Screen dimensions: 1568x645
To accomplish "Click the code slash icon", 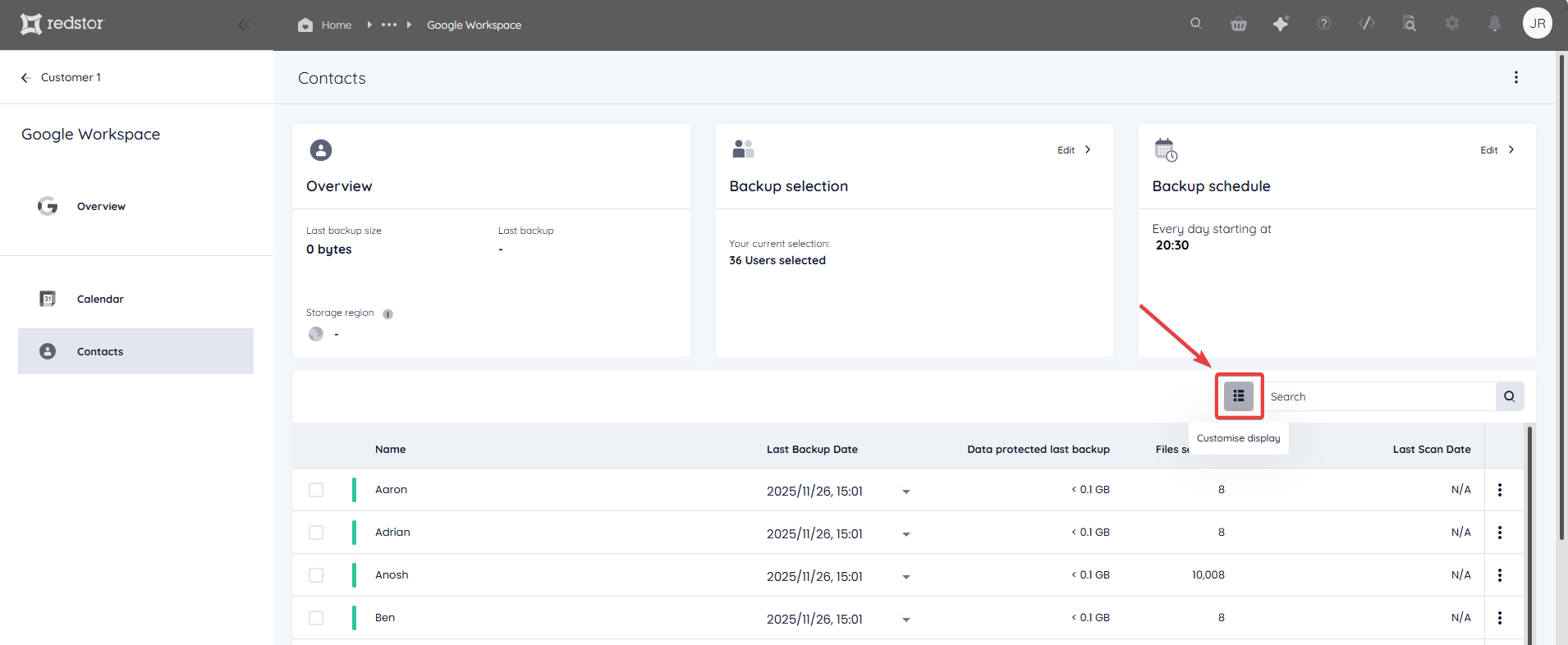I will point(1367,23).
